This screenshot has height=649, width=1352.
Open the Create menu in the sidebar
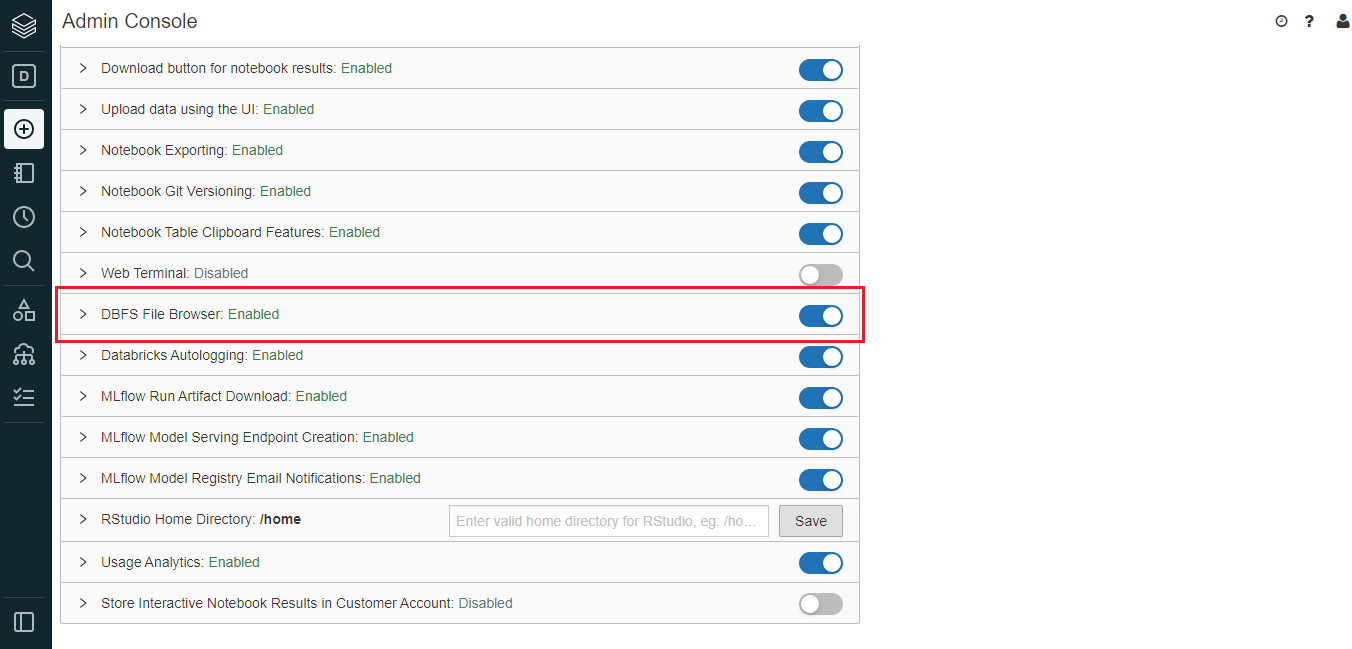(24, 128)
